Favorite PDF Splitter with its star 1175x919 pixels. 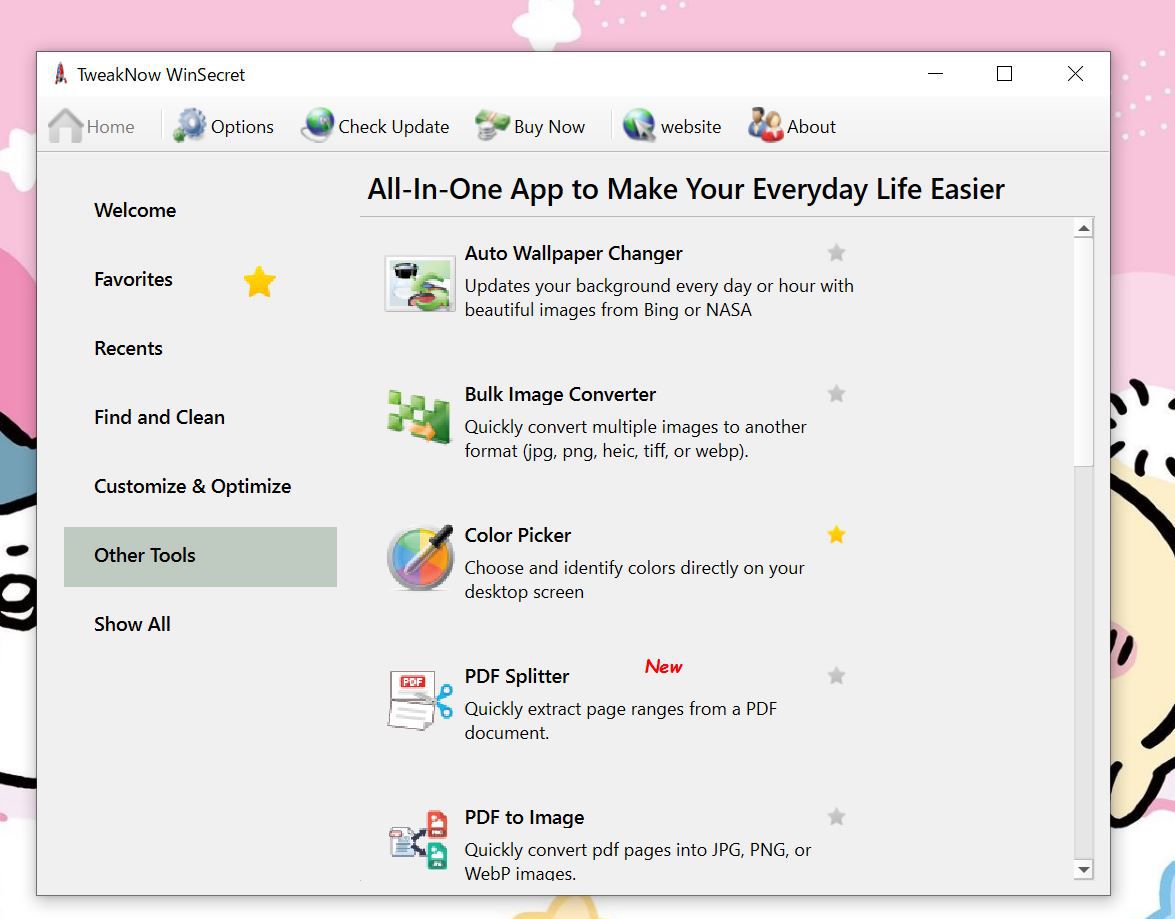(x=836, y=675)
